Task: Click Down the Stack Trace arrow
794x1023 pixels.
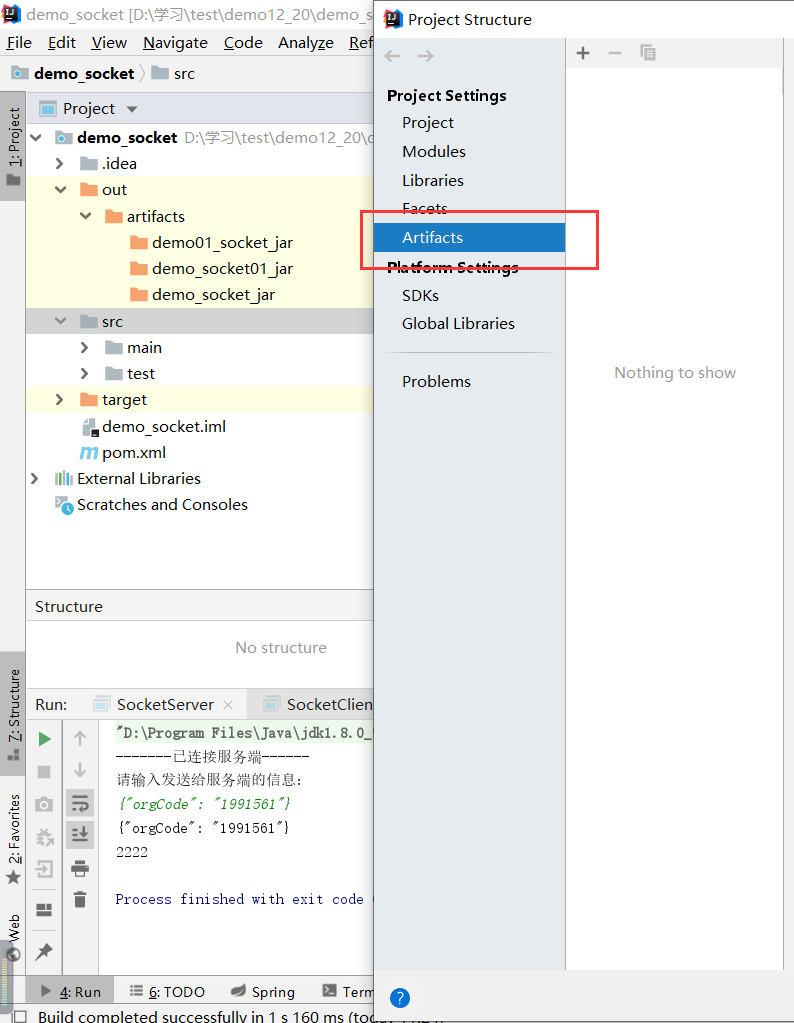Action: pos(80,770)
